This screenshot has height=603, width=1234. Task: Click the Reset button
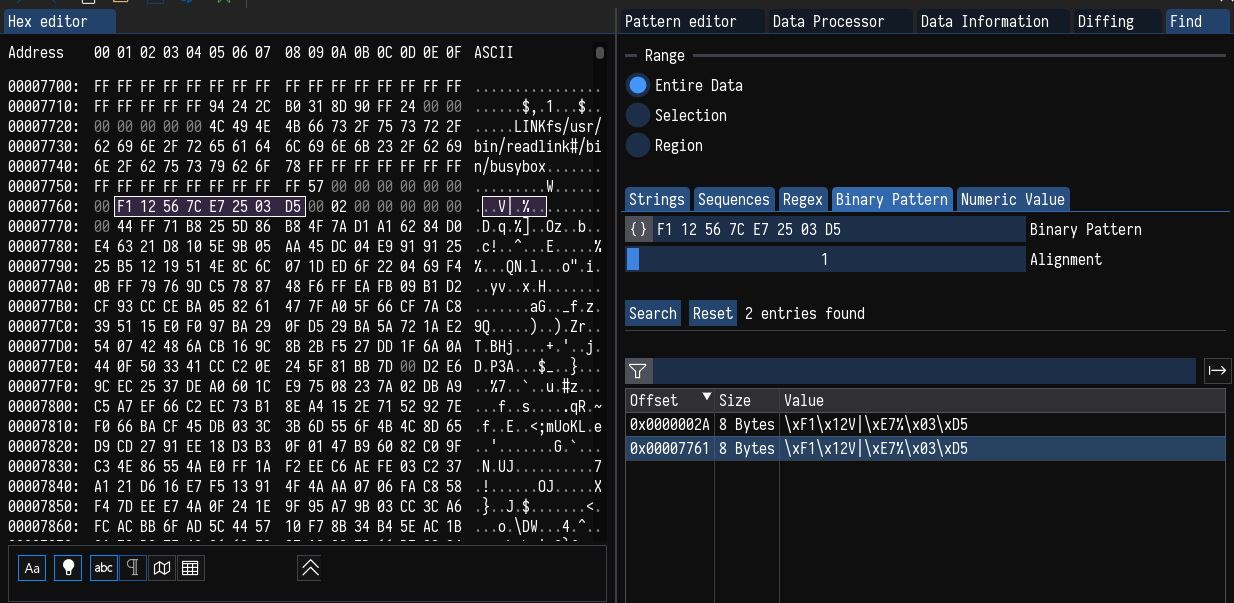tap(712, 313)
